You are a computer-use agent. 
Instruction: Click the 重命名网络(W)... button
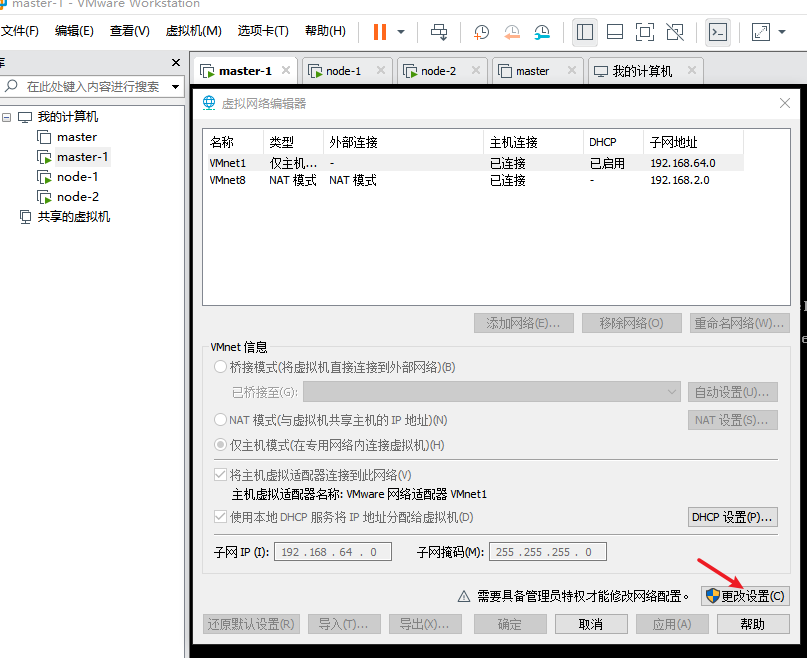tap(740, 323)
